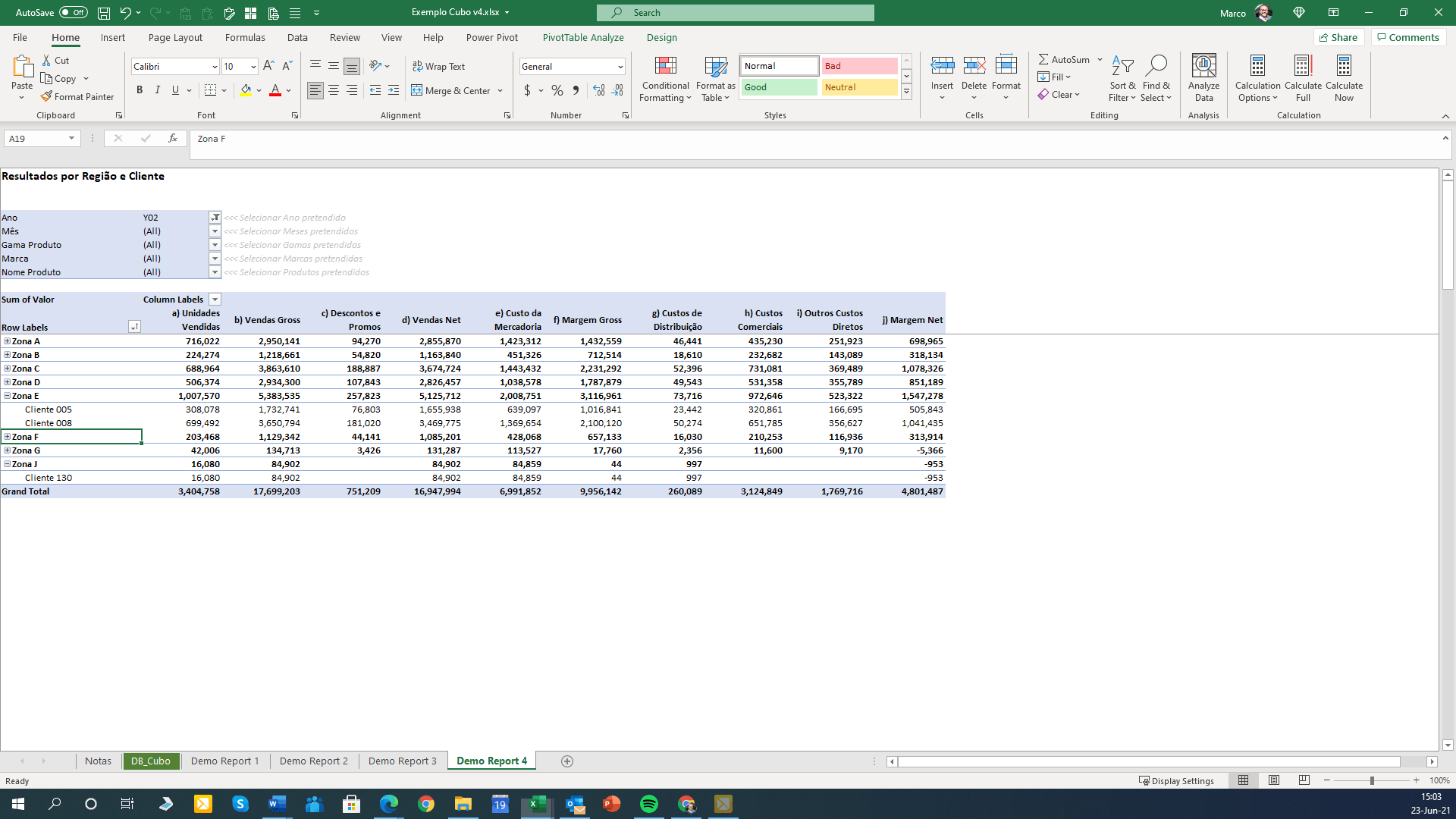Open the Ano filter dropdown

[x=215, y=218]
